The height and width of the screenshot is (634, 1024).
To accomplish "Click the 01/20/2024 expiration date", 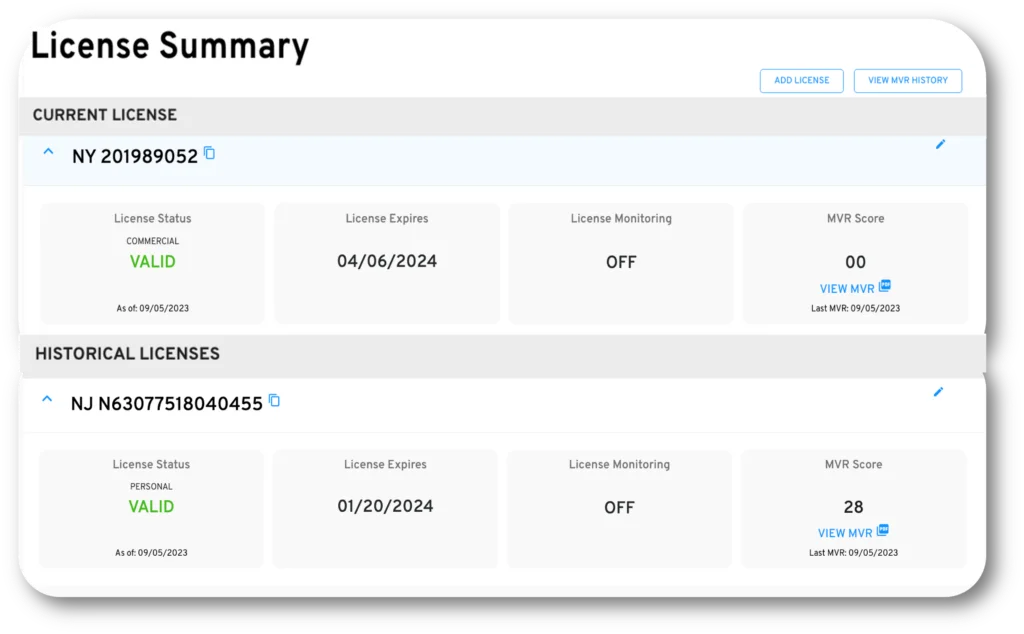I will point(385,507).
